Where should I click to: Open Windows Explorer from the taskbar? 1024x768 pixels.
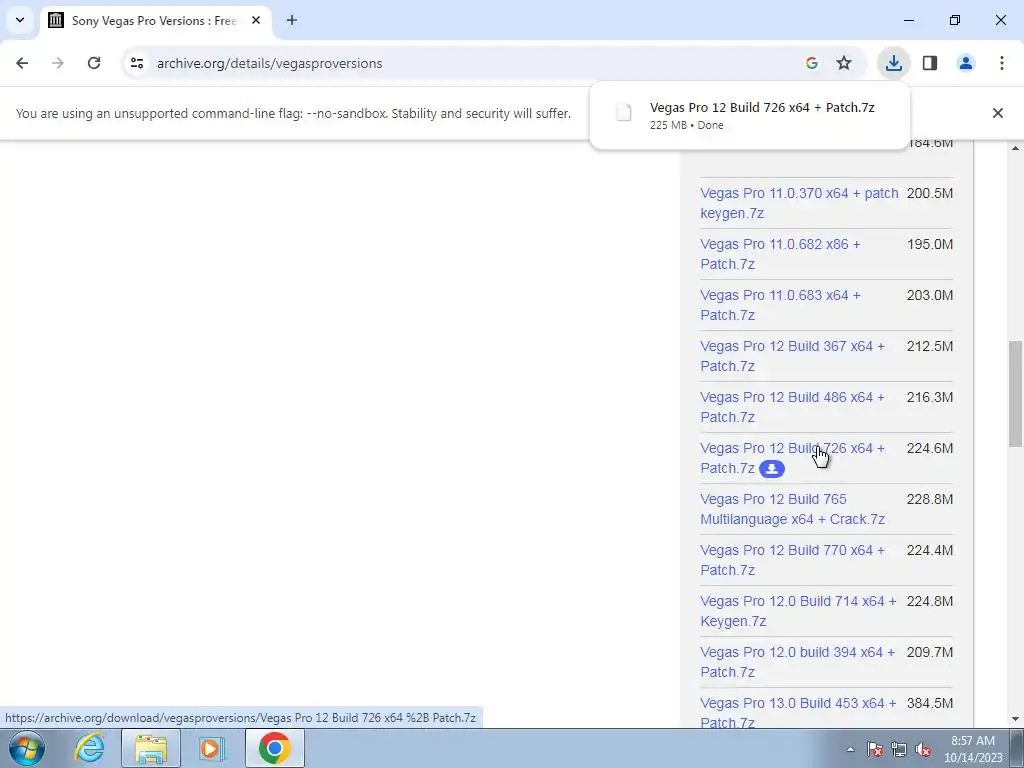pos(151,748)
